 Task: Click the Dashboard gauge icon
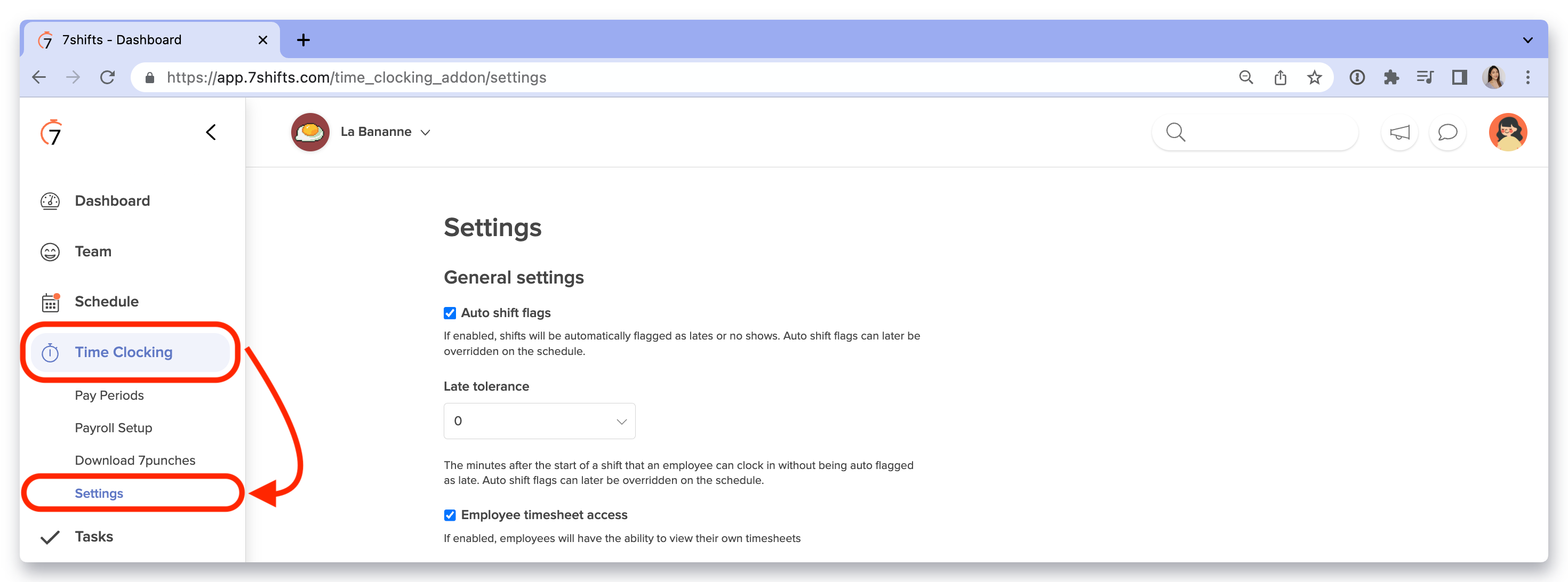[x=50, y=201]
